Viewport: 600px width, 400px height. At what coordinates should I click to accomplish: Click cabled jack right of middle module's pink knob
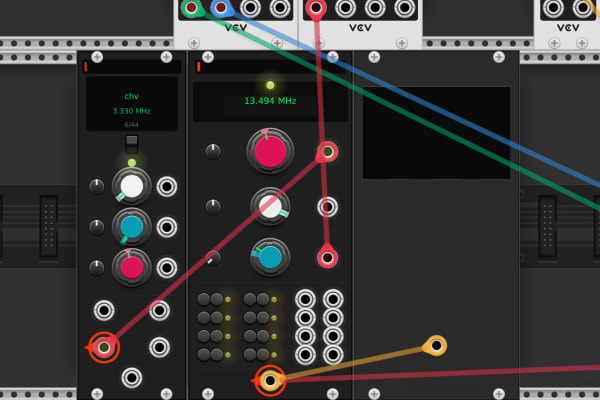[328, 152]
